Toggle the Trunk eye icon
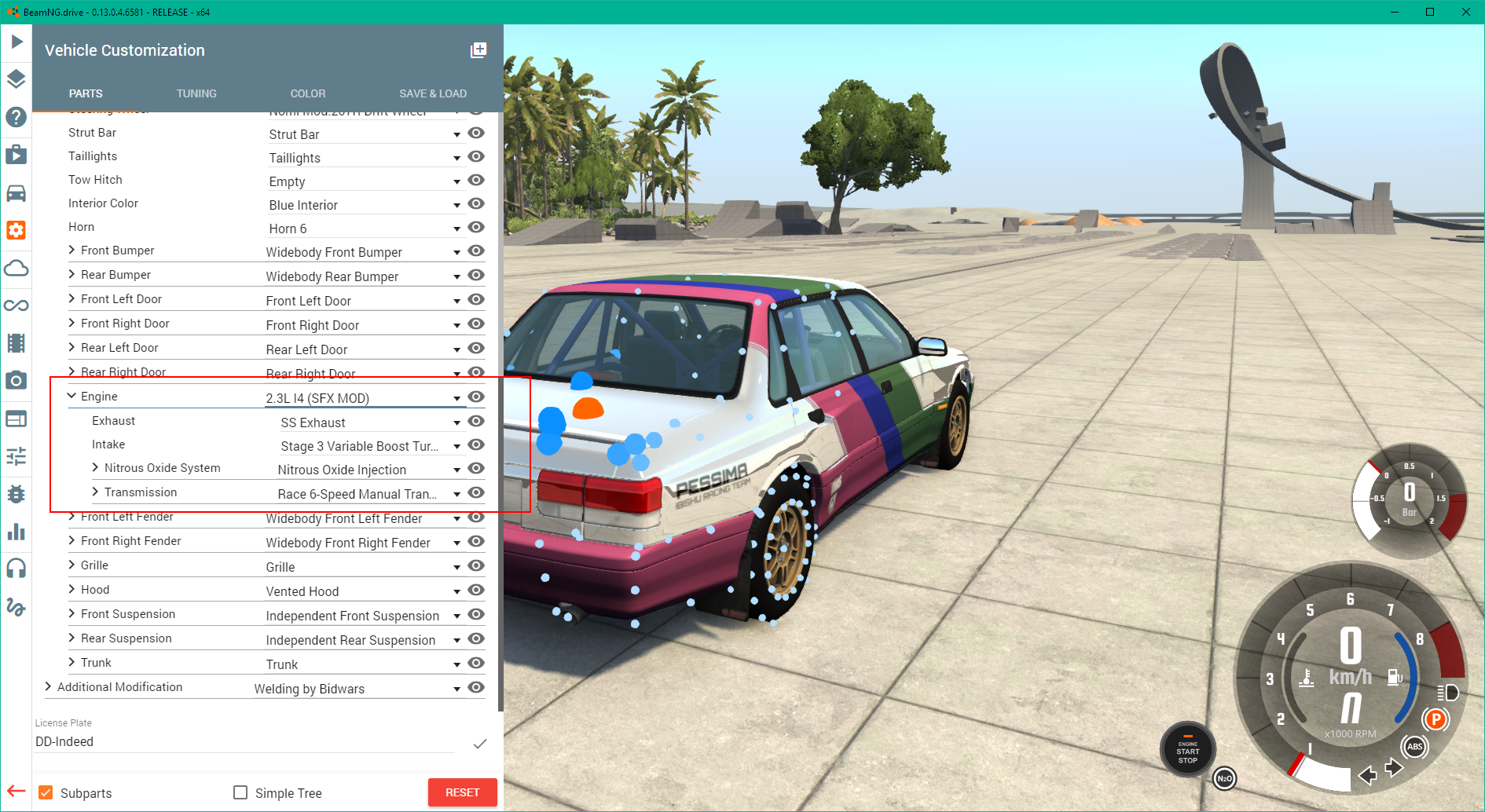 [x=475, y=663]
